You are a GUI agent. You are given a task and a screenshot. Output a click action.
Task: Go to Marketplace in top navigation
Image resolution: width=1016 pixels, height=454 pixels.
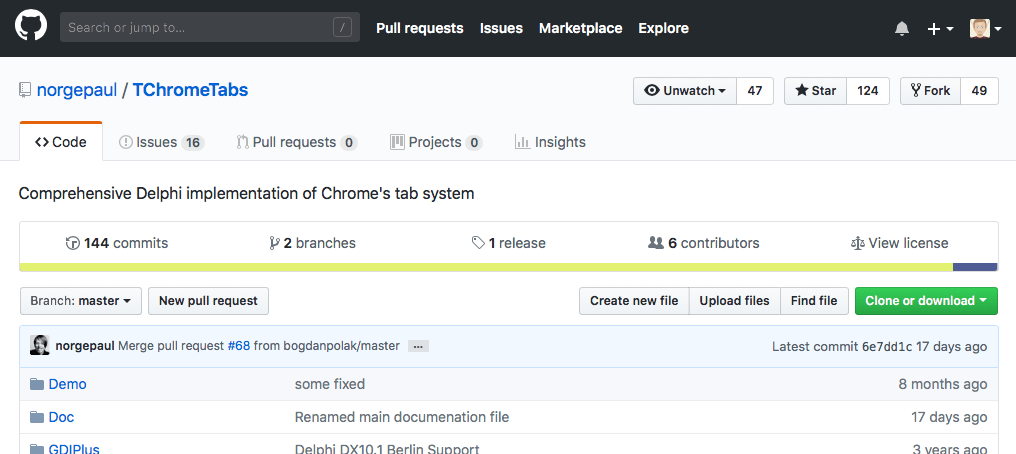click(x=581, y=28)
